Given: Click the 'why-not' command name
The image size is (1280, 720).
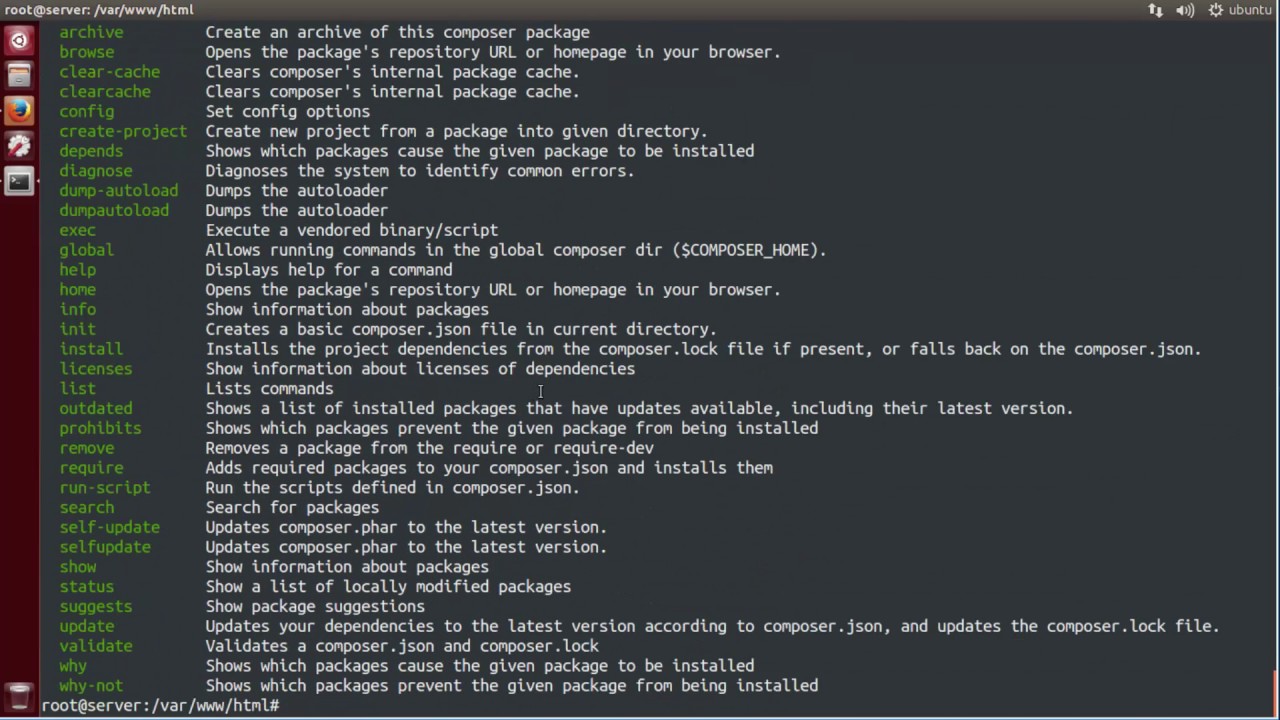Looking at the screenshot, I should (91, 686).
